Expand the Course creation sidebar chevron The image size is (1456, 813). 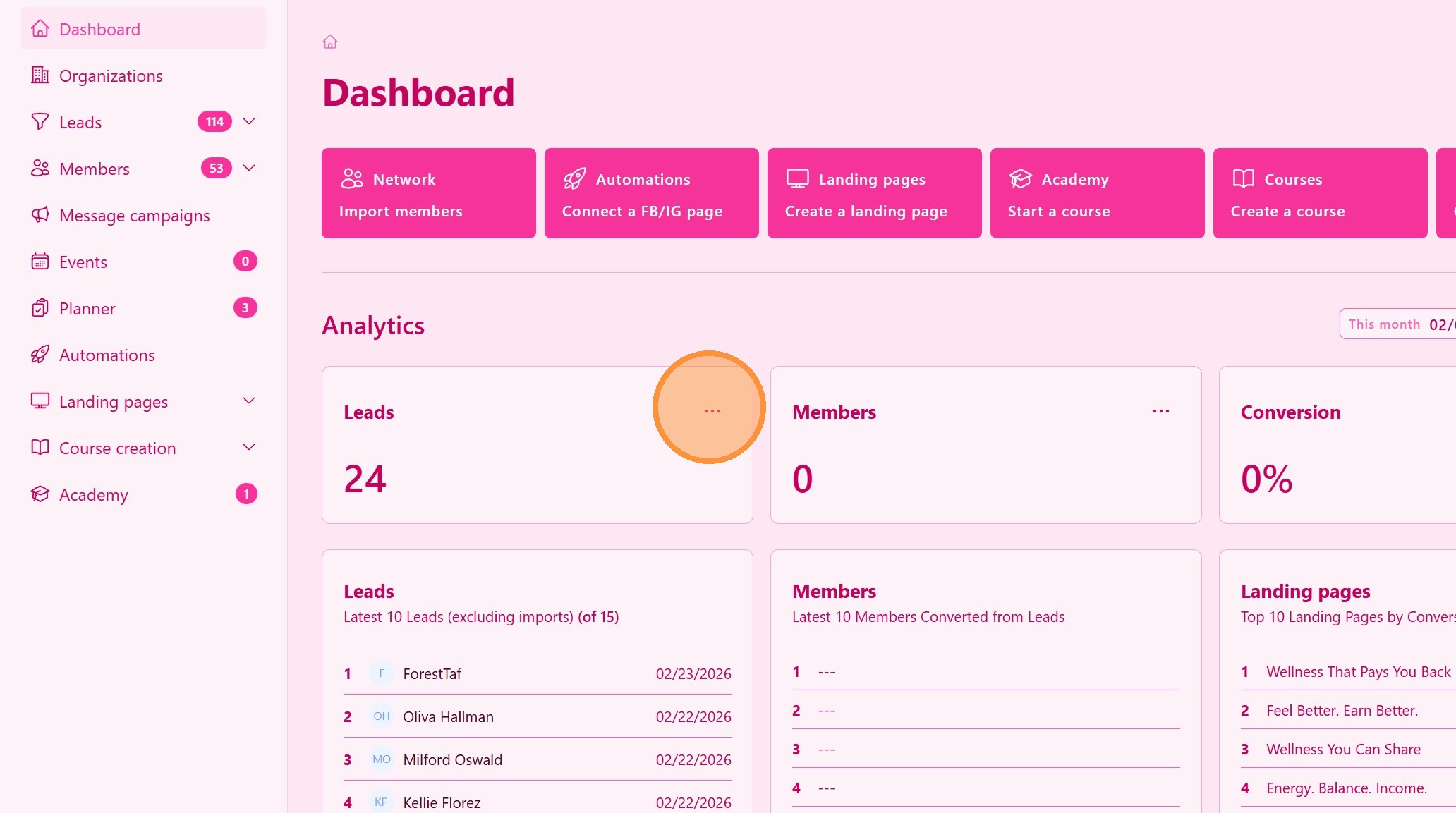248,447
